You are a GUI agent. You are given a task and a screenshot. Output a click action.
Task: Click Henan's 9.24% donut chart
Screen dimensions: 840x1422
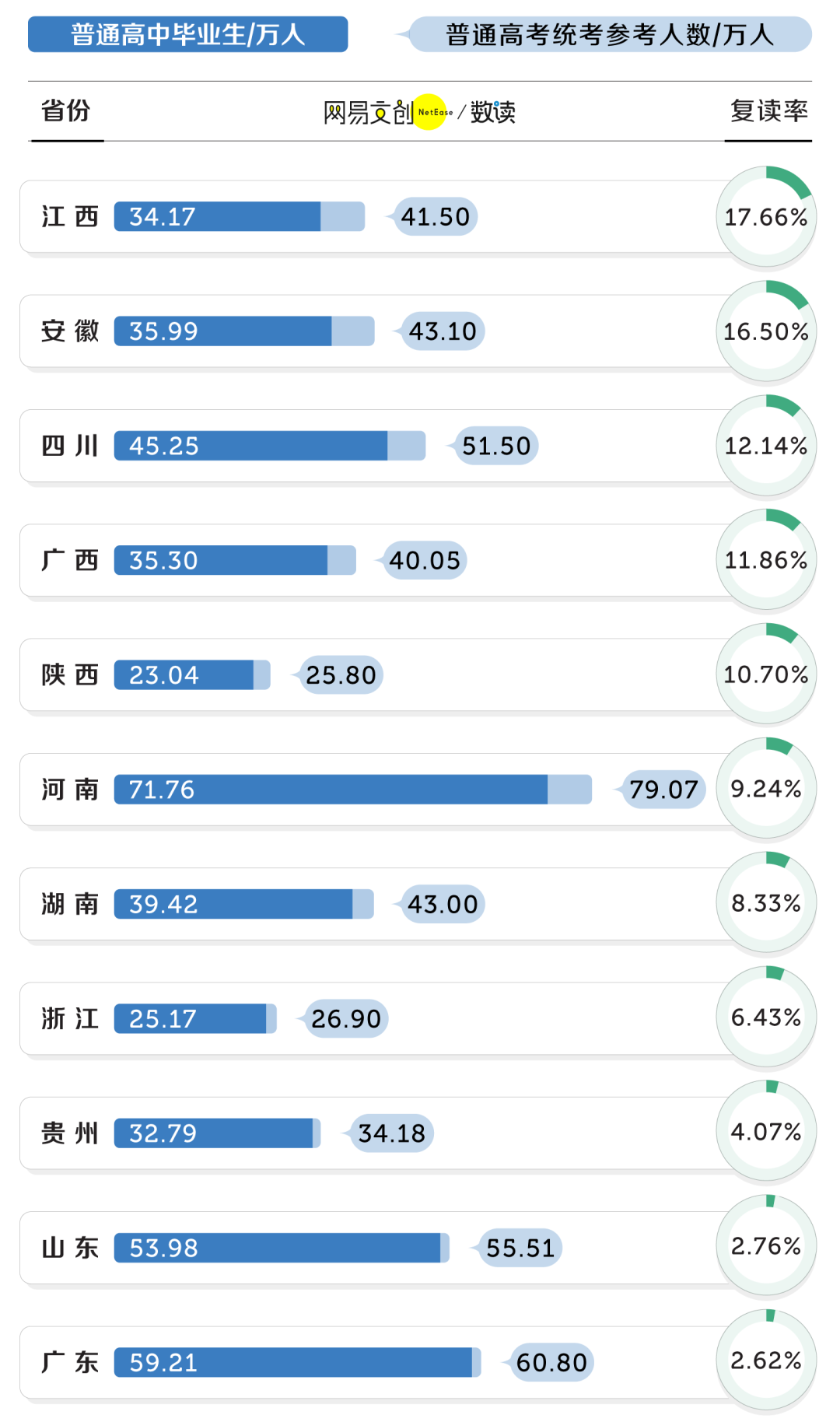pyautogui.click(x=766, y=789)
